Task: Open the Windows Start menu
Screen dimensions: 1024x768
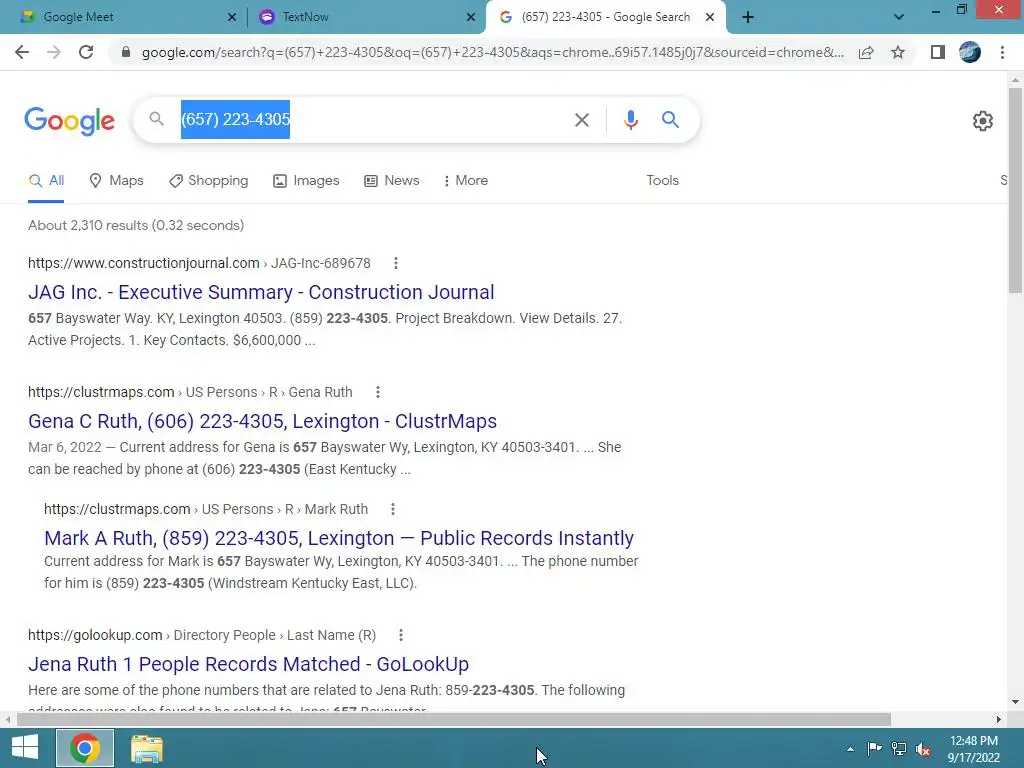Action: click(25, 748)
